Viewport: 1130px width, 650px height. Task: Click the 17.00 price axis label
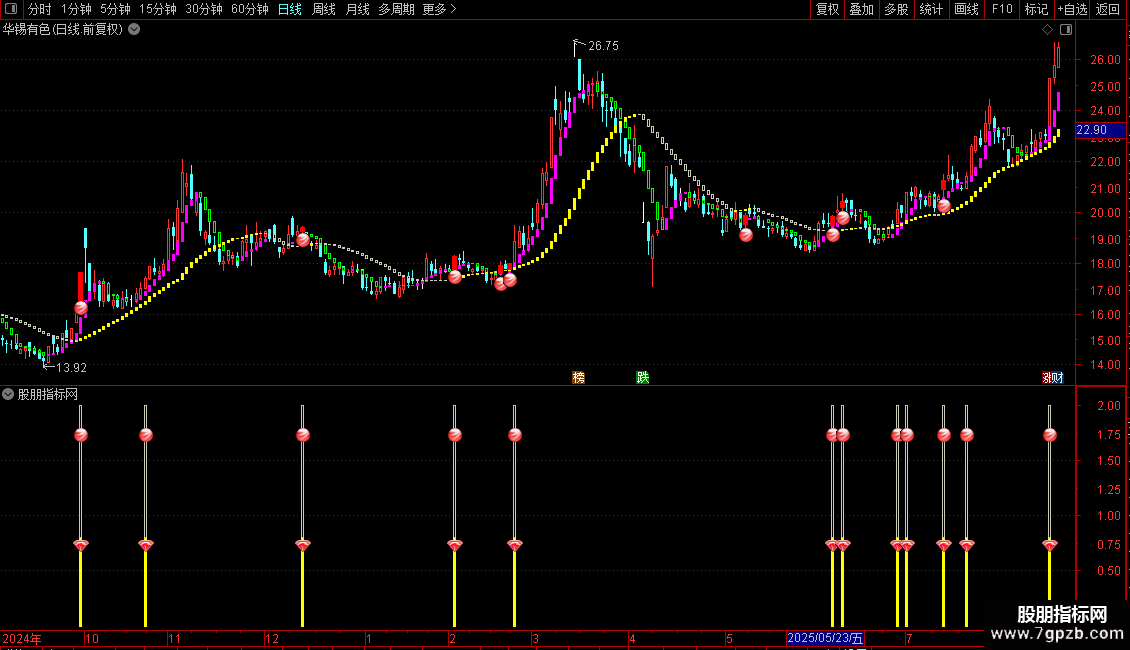point(1105,290)
